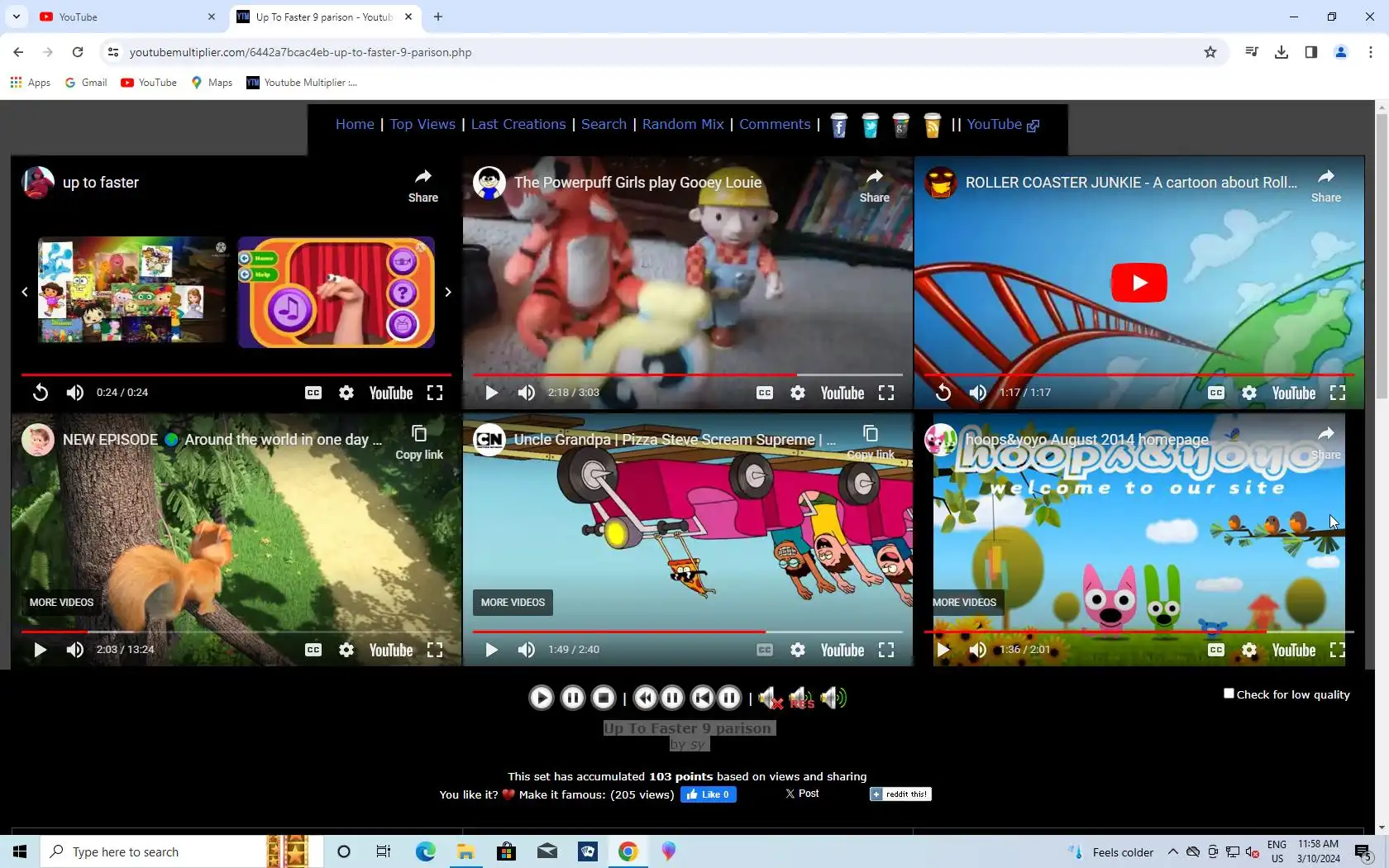Image resolution: width=1389 pixels, height=868 pixels.
Task: Click the browser address bar URL
Action: tap(300, 52)
